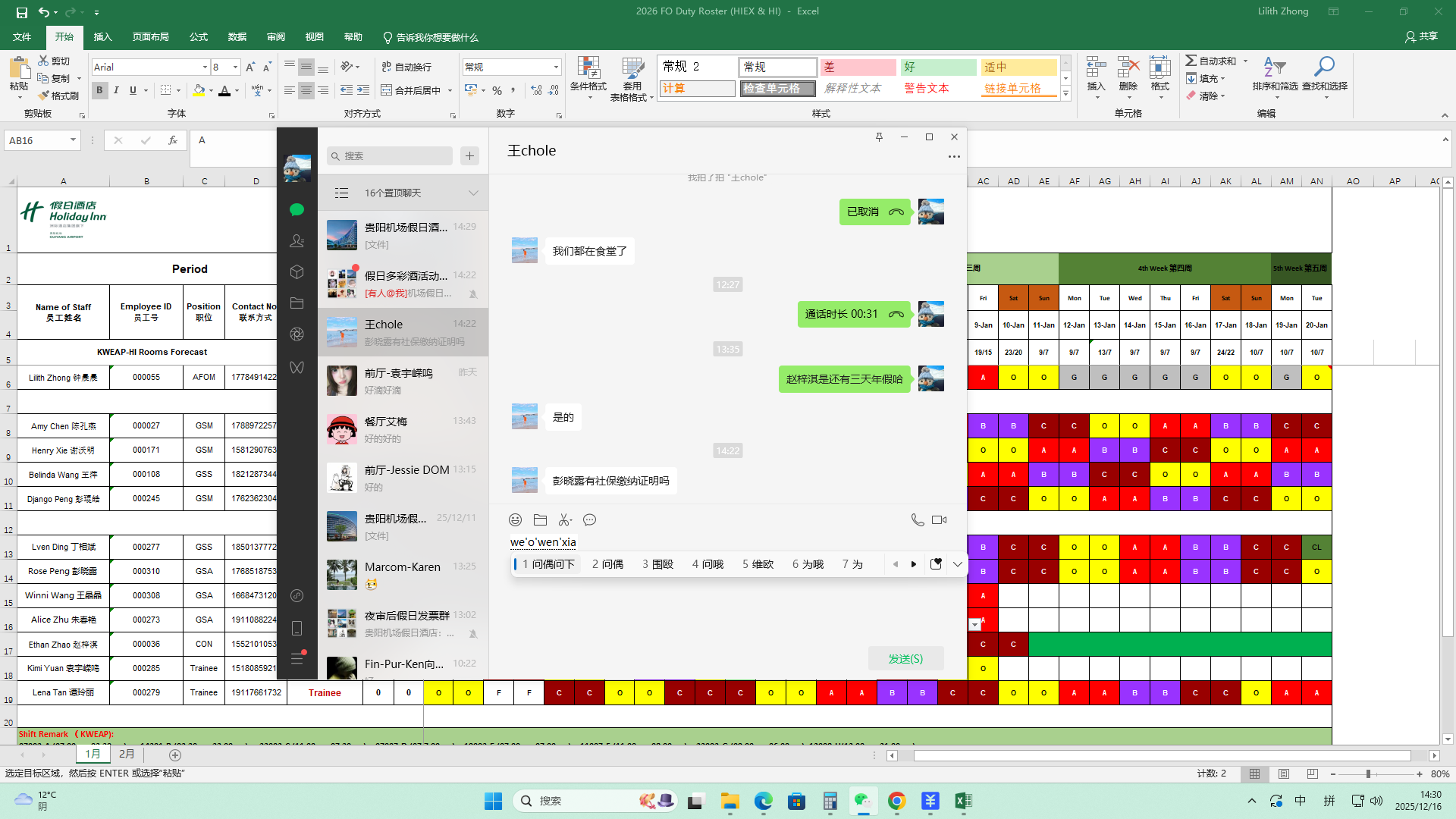Pin the WeChat window on top

point(879,137)
